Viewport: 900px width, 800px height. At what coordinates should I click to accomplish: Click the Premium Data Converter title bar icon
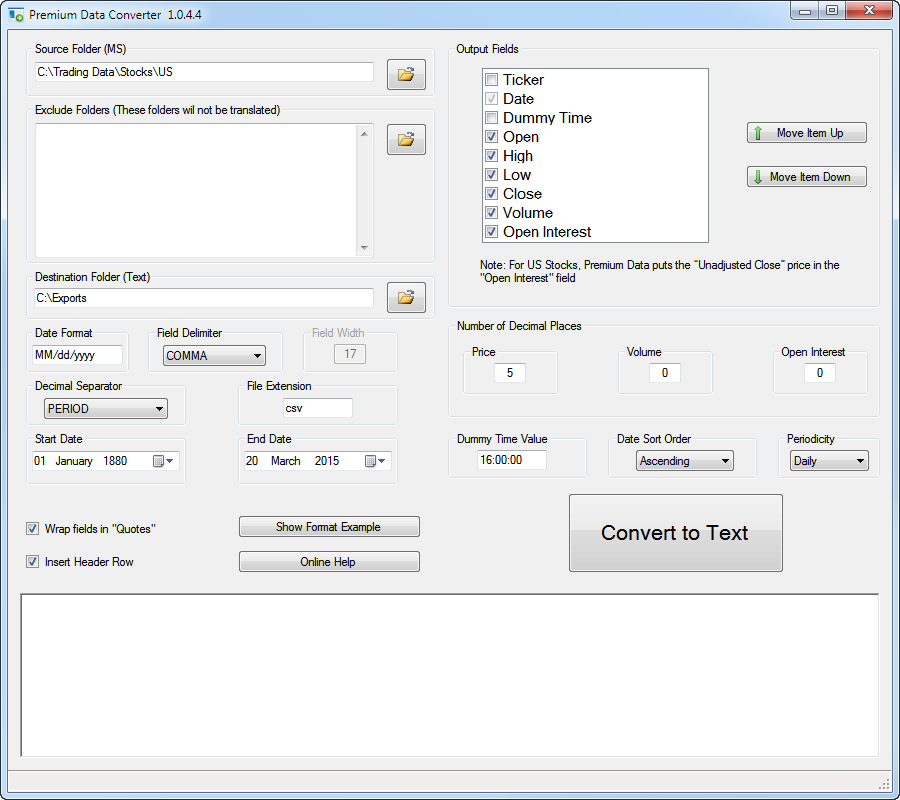pos(14,14)
